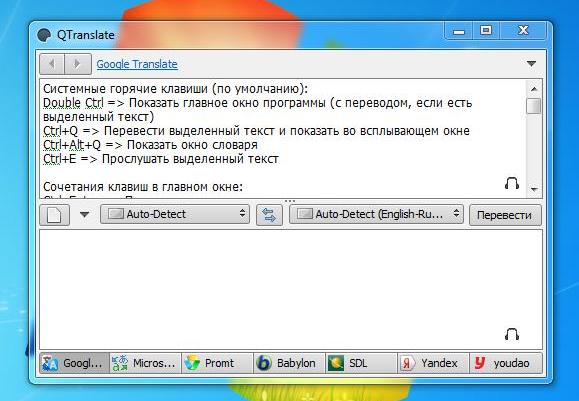
Task: Switch to the Promt service tab
Action: (x=217, y=363)
